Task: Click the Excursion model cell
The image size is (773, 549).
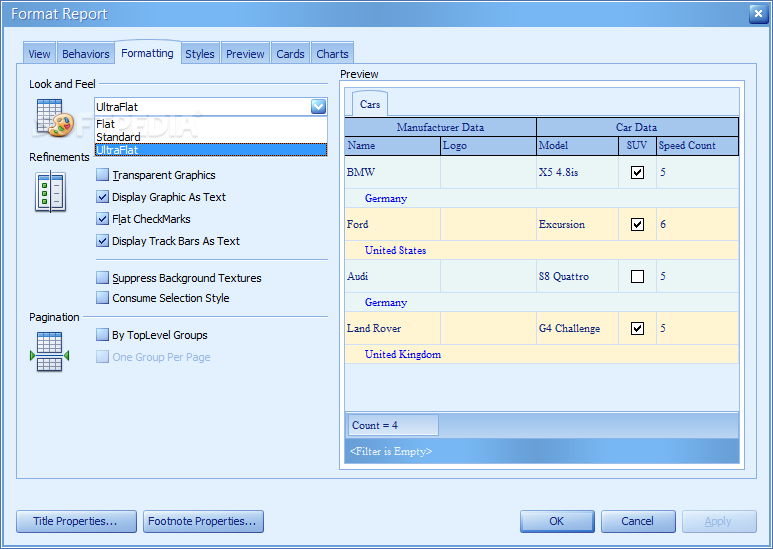Action: tap(577, 224)
